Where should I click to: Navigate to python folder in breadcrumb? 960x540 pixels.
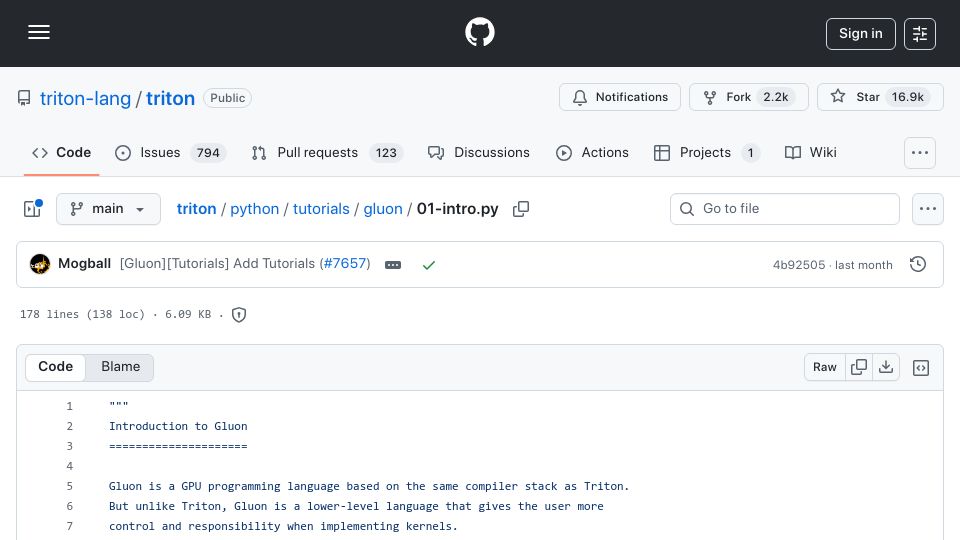[x=255, y=209]
